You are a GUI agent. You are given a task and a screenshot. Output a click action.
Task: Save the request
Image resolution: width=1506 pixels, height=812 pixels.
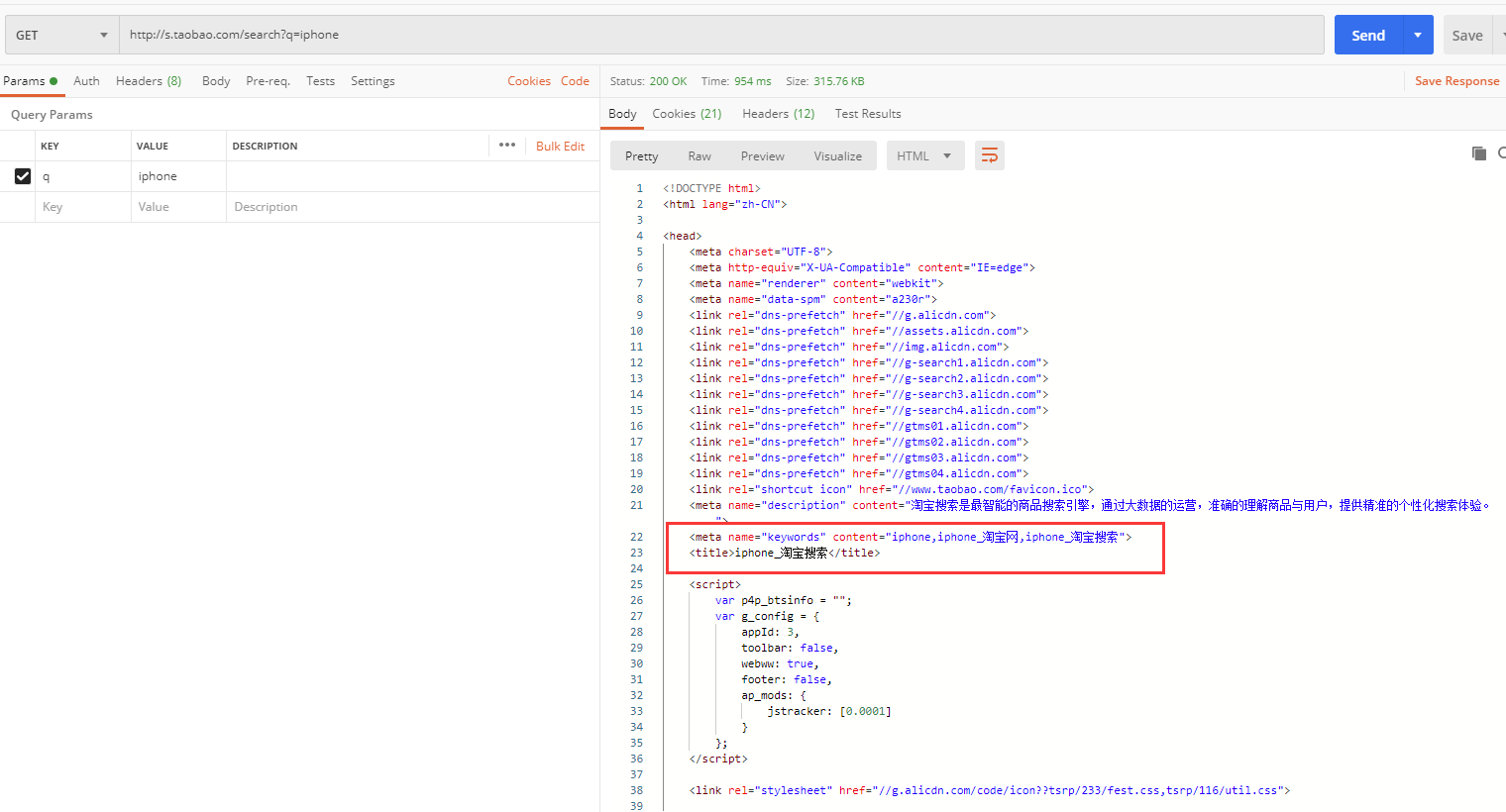[1467, 35]
